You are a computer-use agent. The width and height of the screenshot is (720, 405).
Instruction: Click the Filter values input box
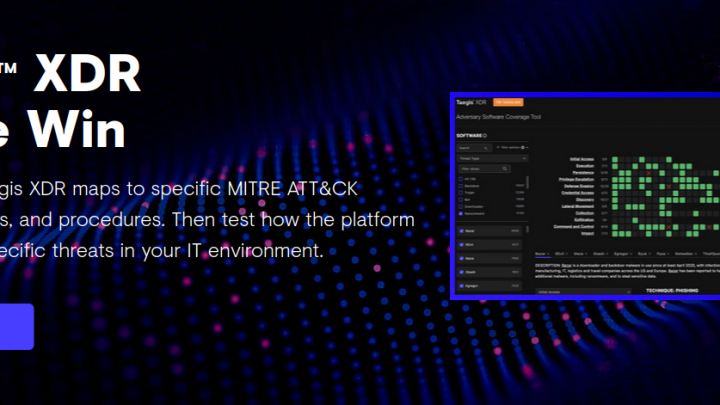(x=484, y=169)
